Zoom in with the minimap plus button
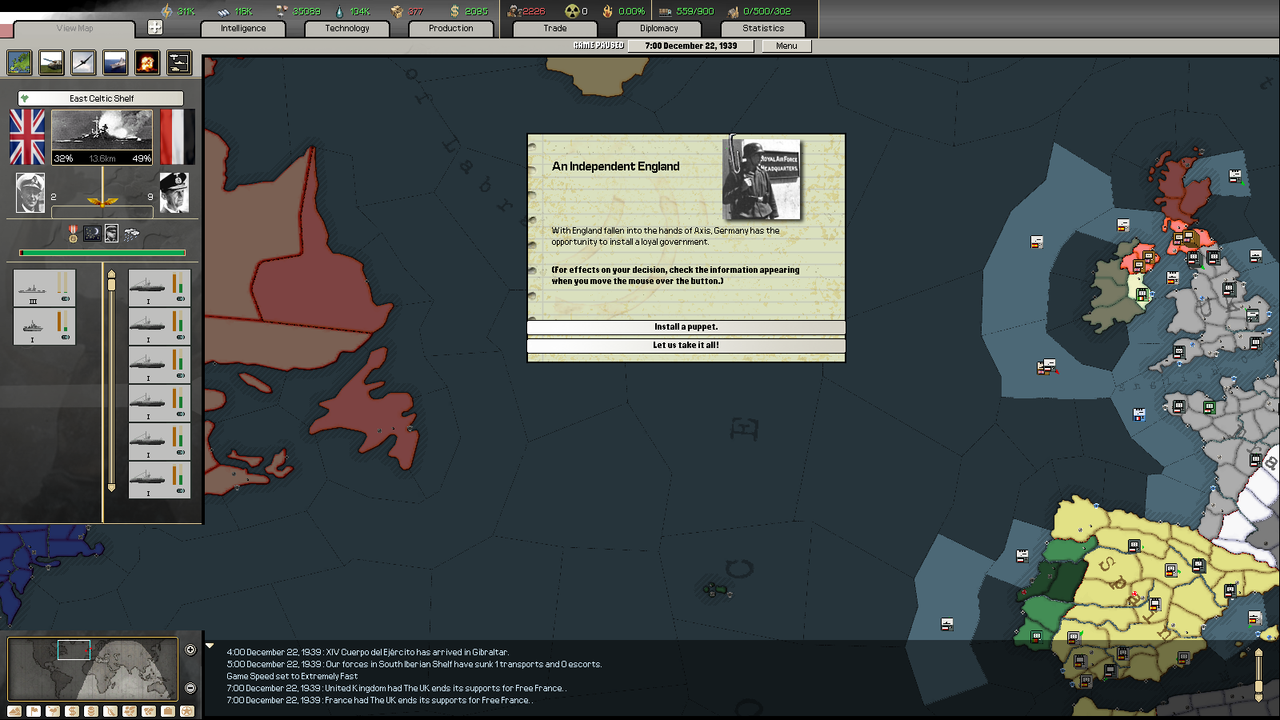Image resolution: width=1280 pixels, height=720 pixels. (191, 650)
